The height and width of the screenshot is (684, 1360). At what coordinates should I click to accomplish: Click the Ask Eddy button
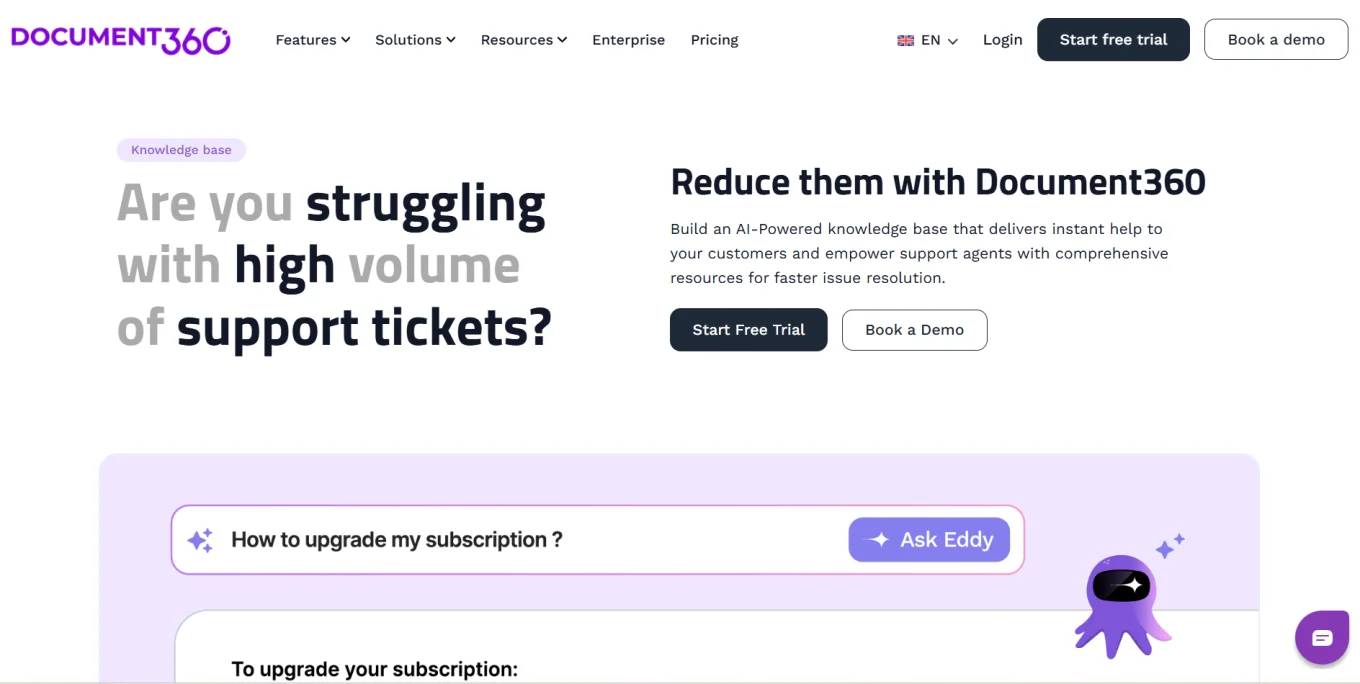pyautogui.click(x=929, y=540)
